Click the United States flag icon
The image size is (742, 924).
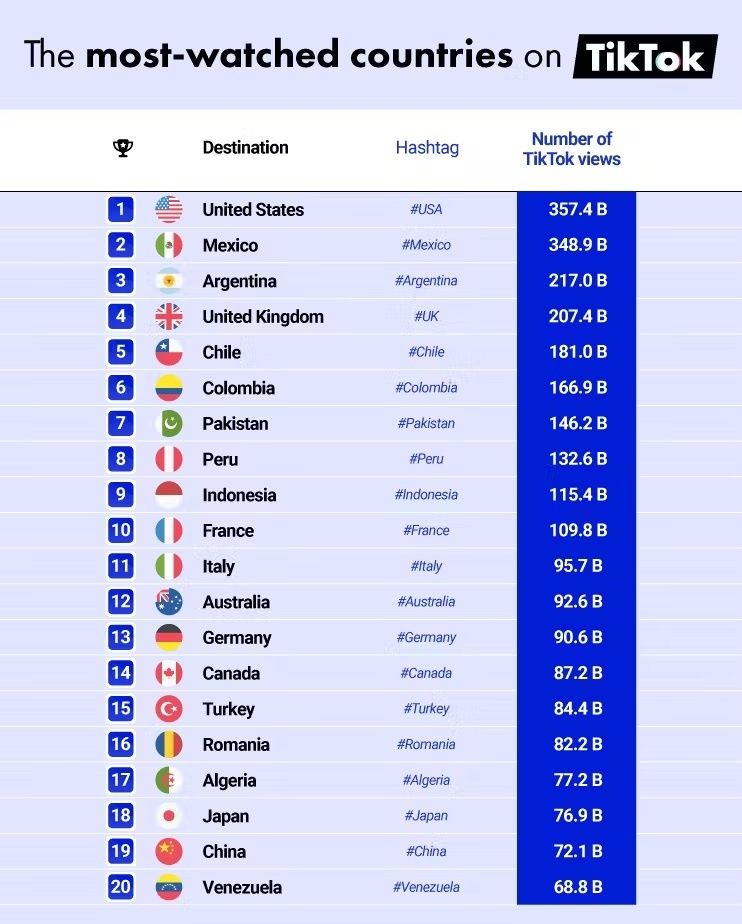(x=169, y=209)
